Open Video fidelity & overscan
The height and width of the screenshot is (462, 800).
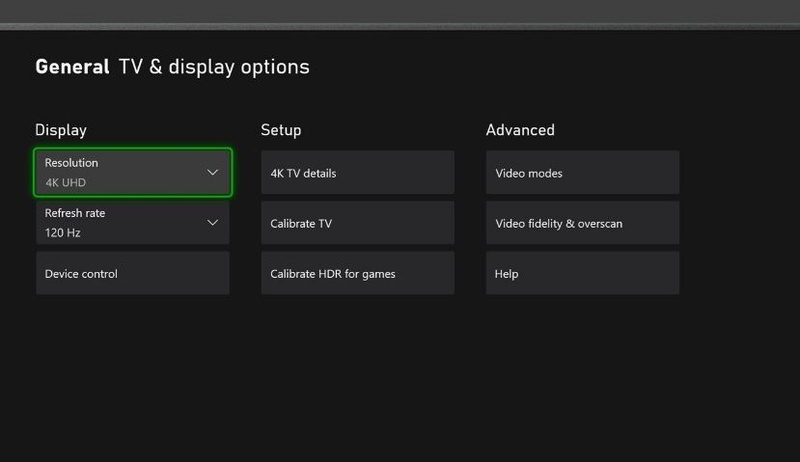[582, 223]
